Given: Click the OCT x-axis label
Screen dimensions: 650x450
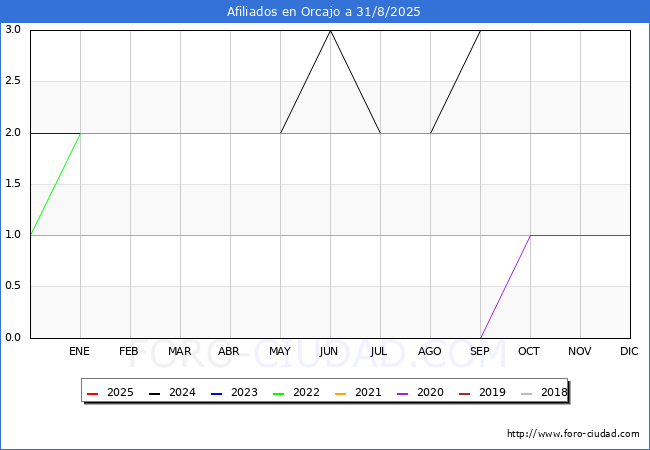Looking at the screenshot, I should 530,352.
